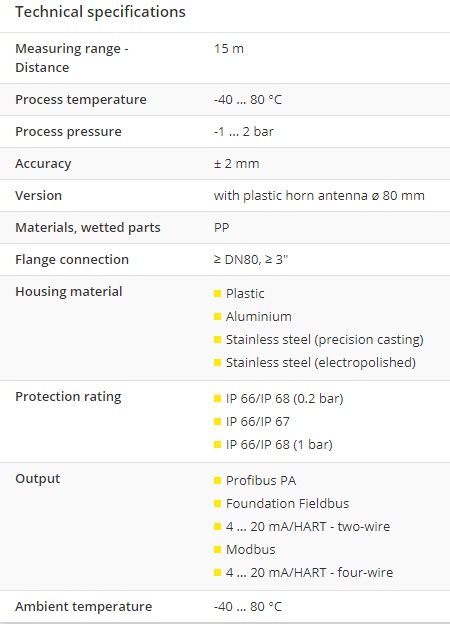Screen dimensions: 450x624
Task: Click the yellow bullet next to Modbus
Action: pyautogui.click(x=217, y=550)
